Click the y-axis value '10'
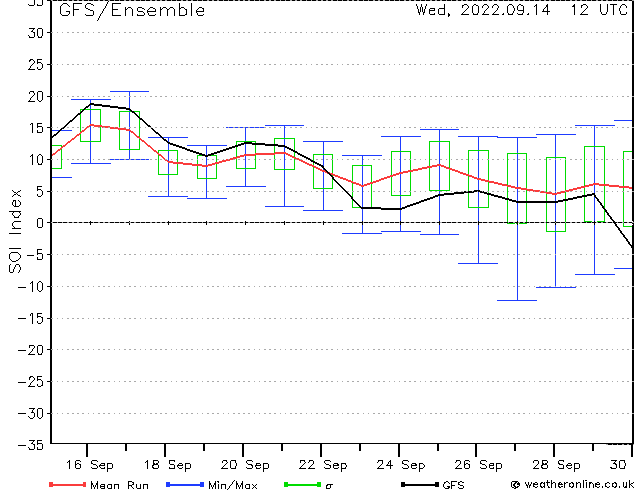The width and height of the screenshot is (634, 490). pos(36,160)
